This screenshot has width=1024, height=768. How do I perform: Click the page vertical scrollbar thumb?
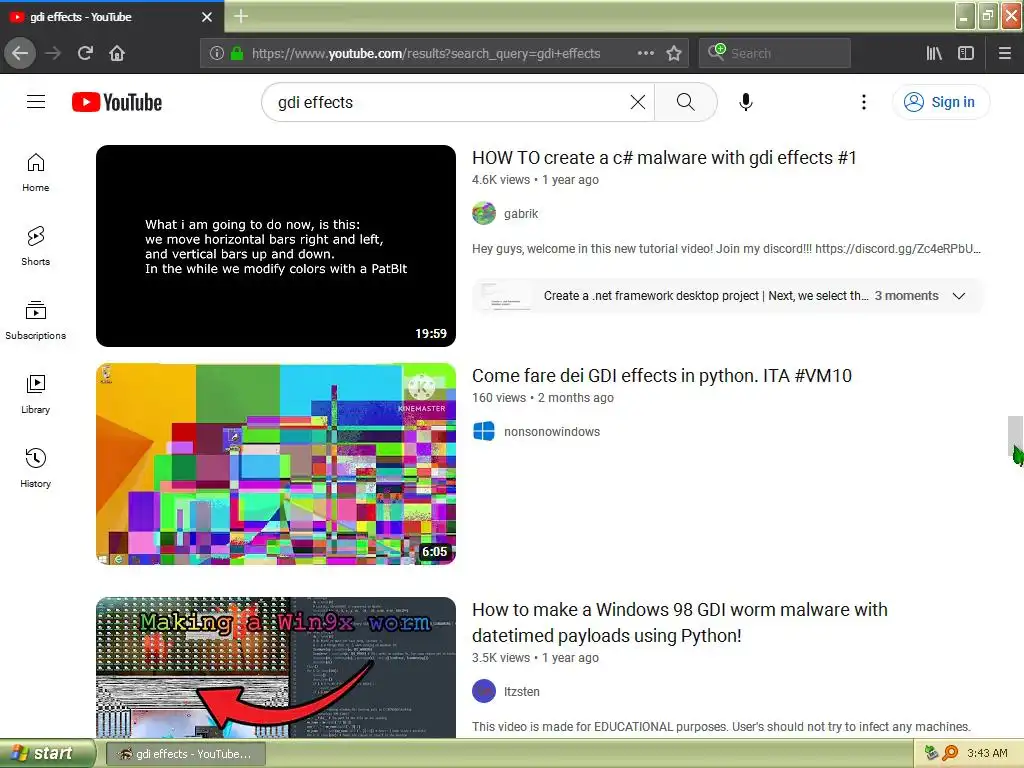tap(1015, 436)
